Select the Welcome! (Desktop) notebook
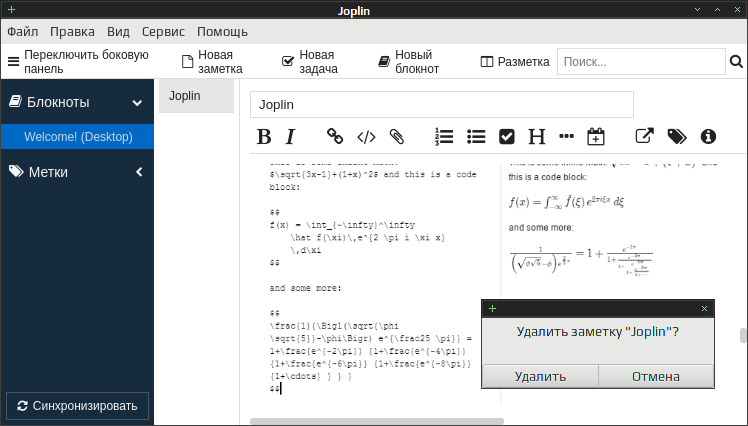This screenshot has height=426, width=748. pos(77,137)
